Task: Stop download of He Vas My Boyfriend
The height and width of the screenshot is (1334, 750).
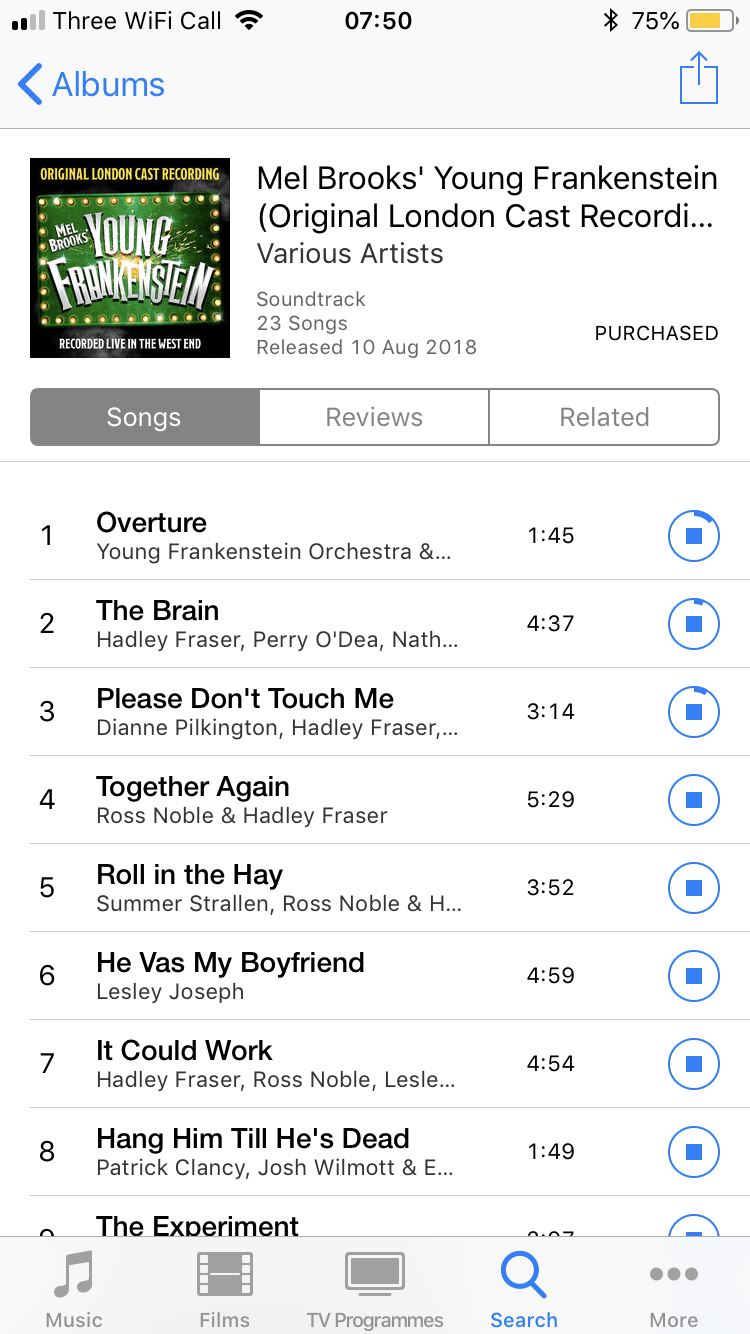Action: point(694,976)
